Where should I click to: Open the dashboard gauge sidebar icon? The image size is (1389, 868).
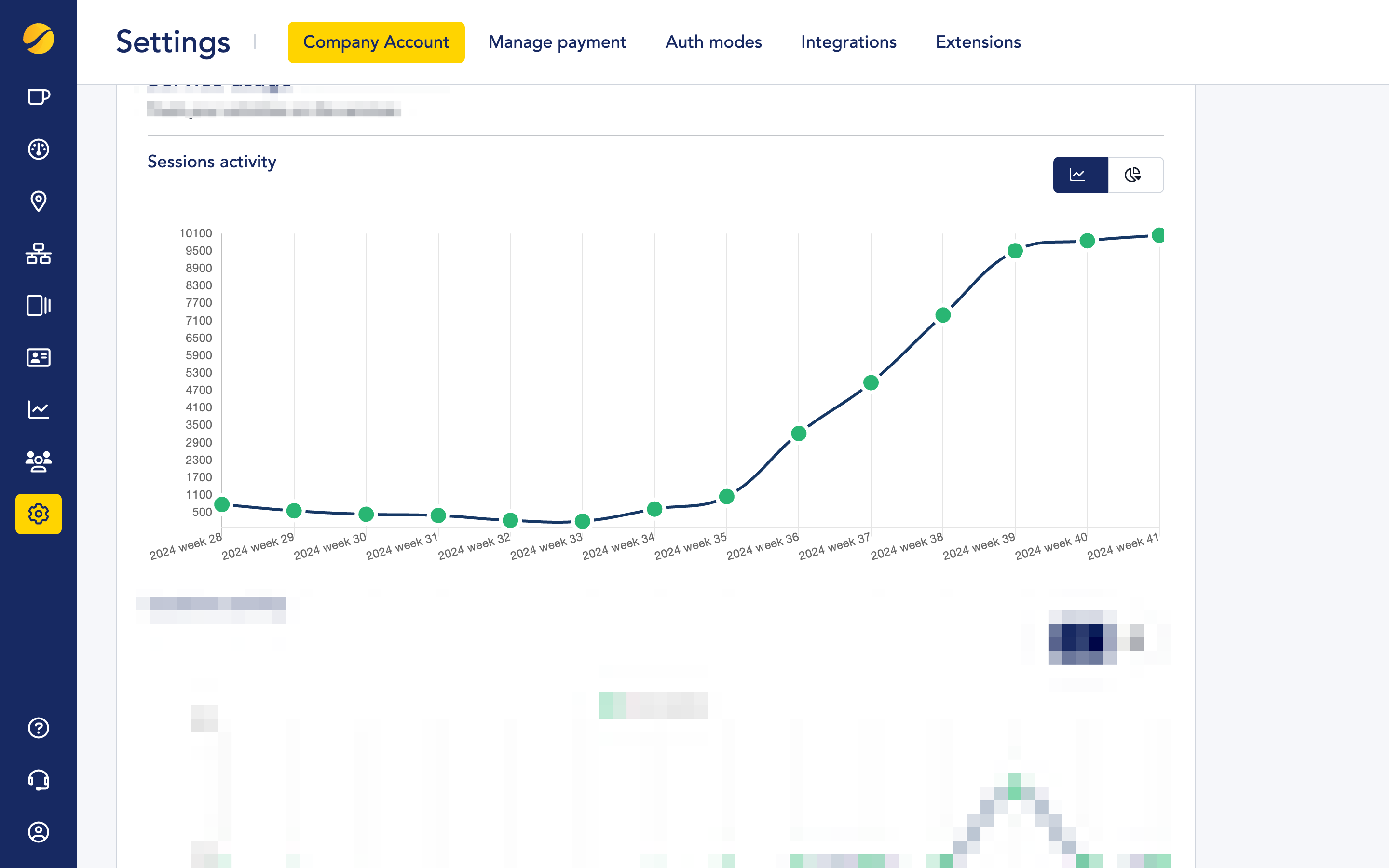[39, 149]
